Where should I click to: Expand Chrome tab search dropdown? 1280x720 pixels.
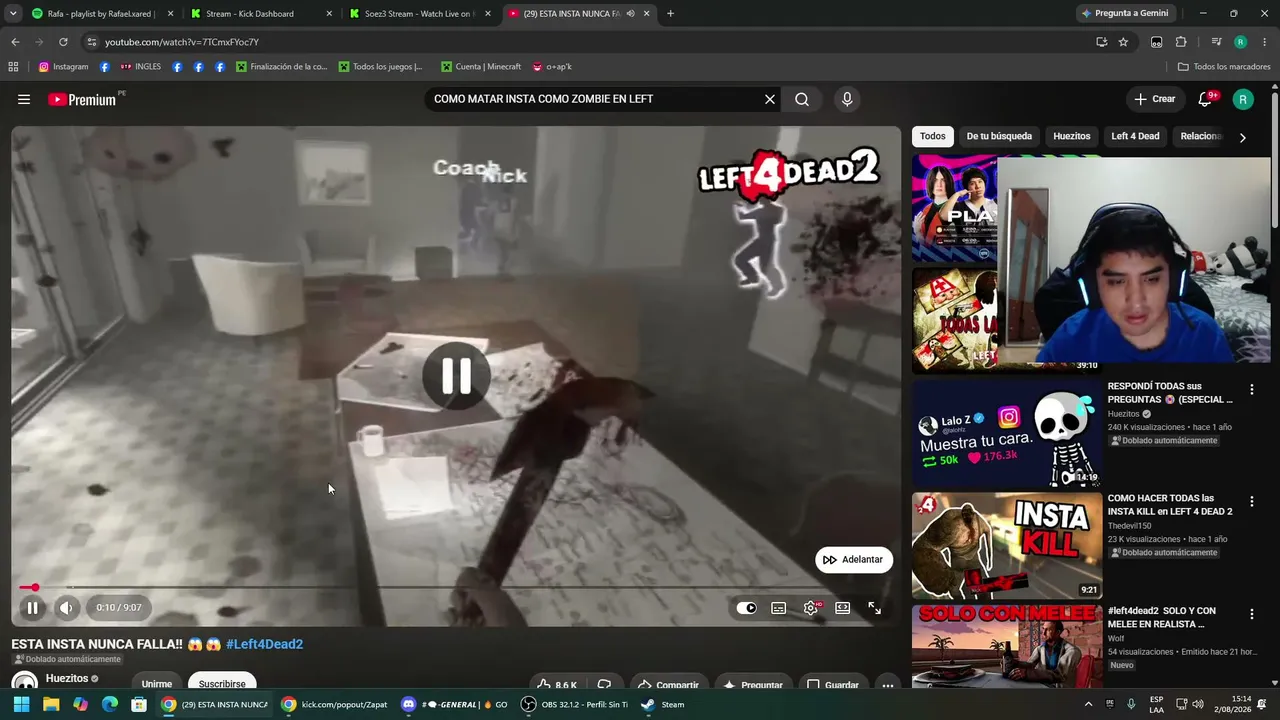coord(13,14)
